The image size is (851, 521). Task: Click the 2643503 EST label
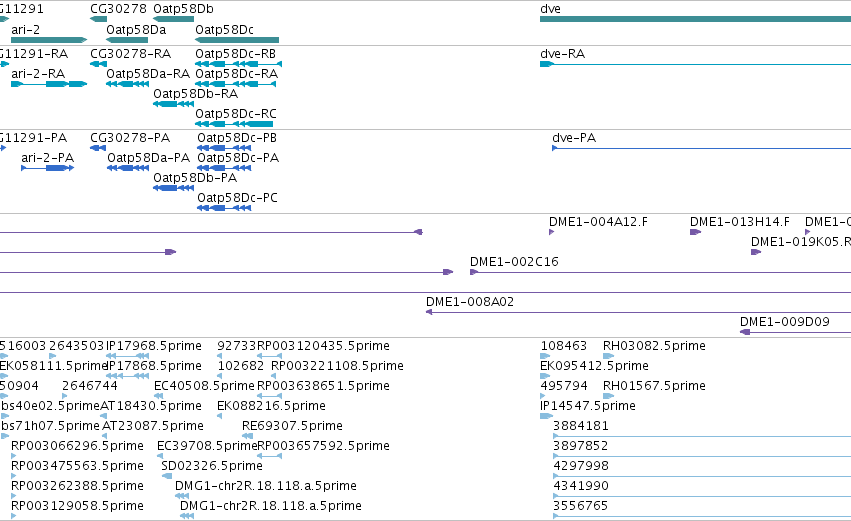point(76,346)
